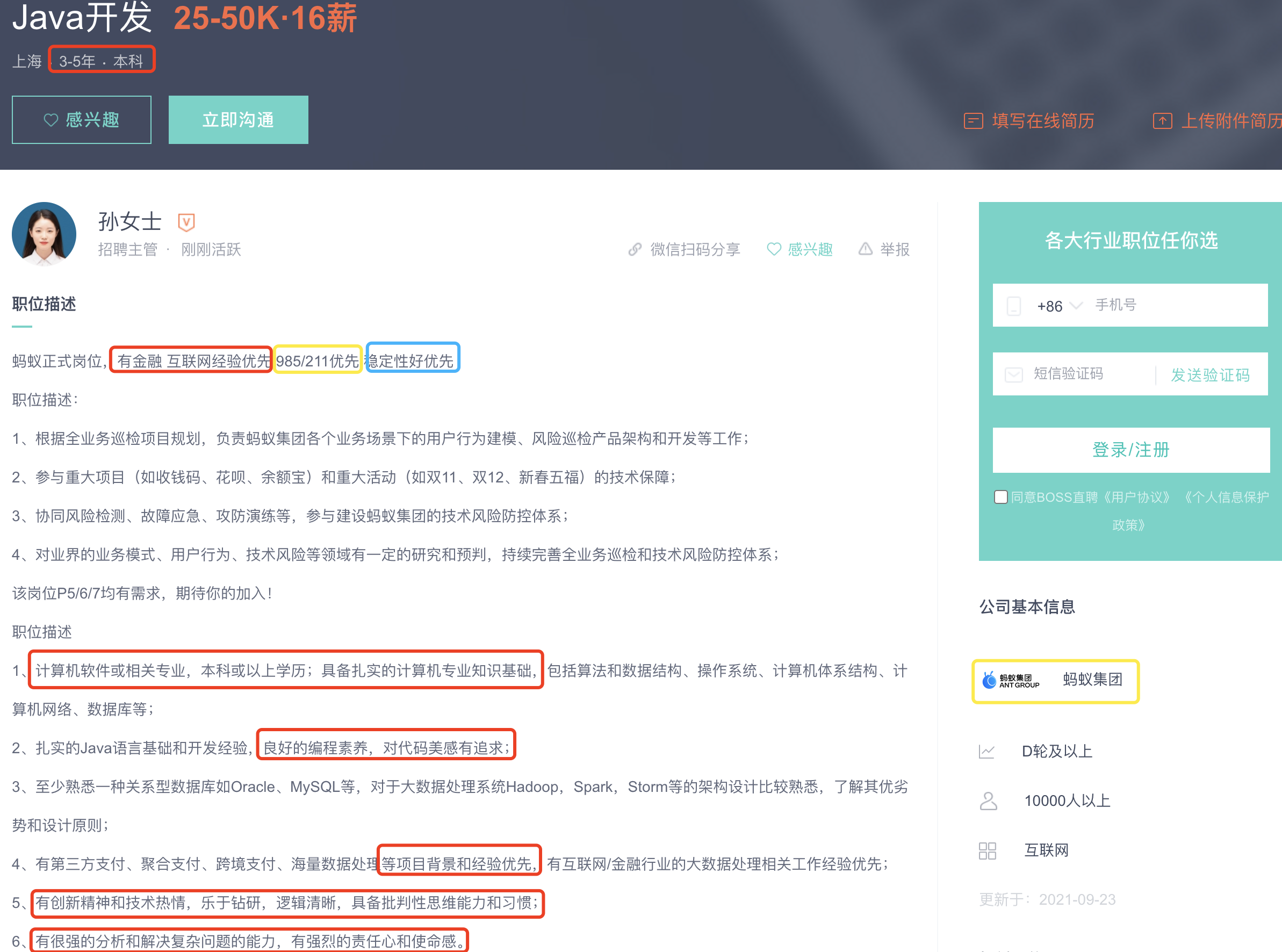The image size is (1282, 952).
Task: Click the phone icon in the mobile number field
Action: click(1013, 306)
